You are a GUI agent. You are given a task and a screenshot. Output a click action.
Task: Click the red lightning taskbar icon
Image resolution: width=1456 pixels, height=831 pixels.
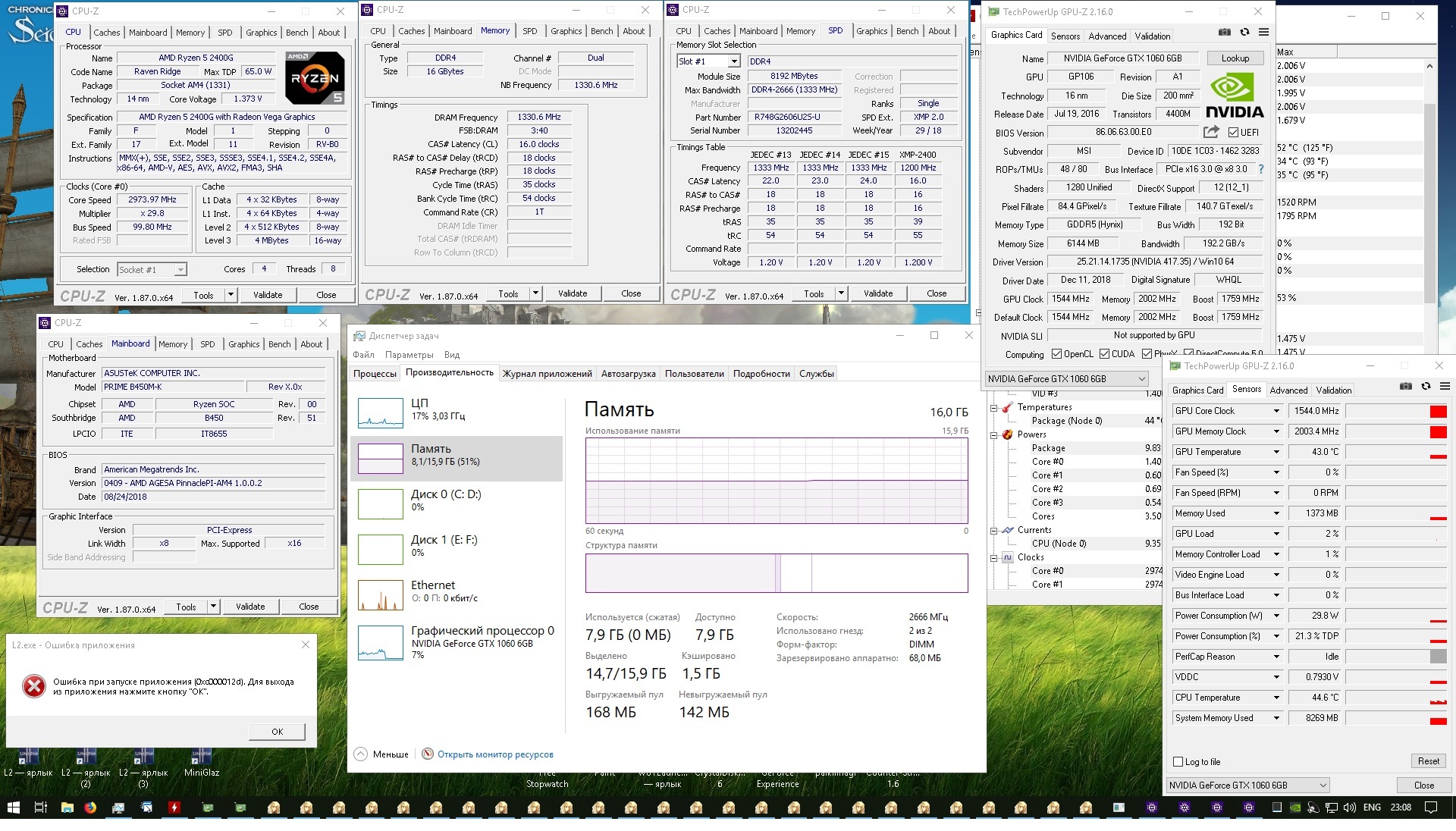point(174,807)
